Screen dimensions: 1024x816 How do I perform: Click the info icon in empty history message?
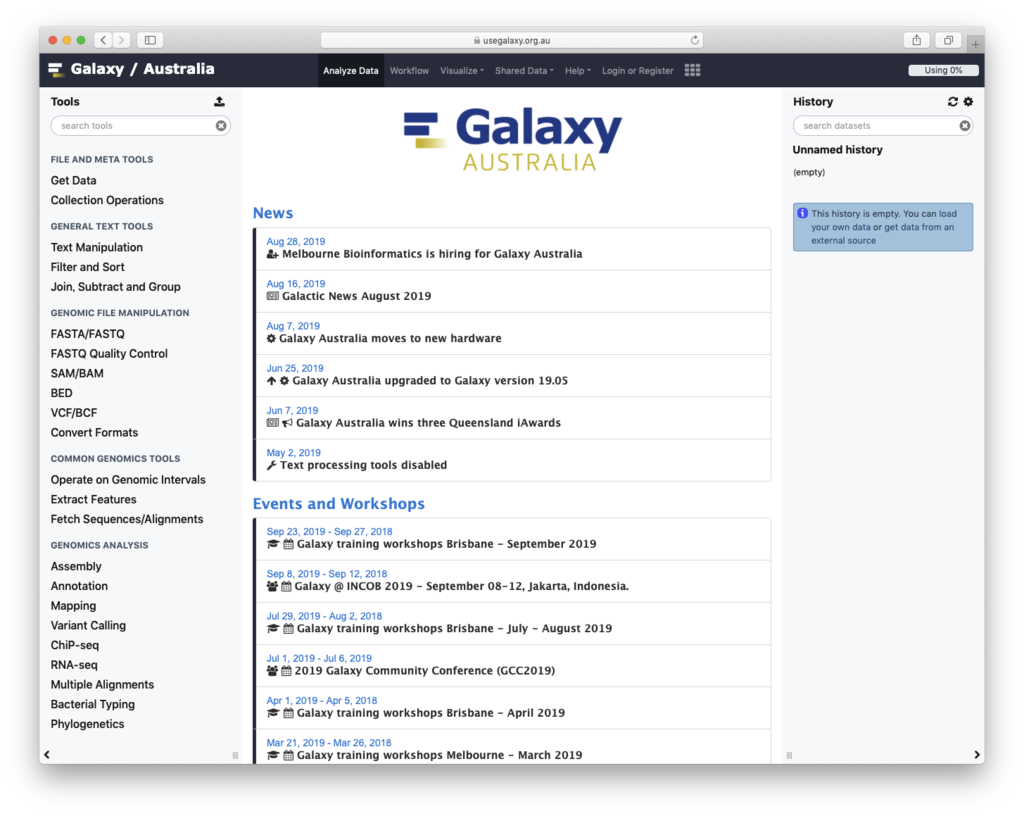pos(803,213)
